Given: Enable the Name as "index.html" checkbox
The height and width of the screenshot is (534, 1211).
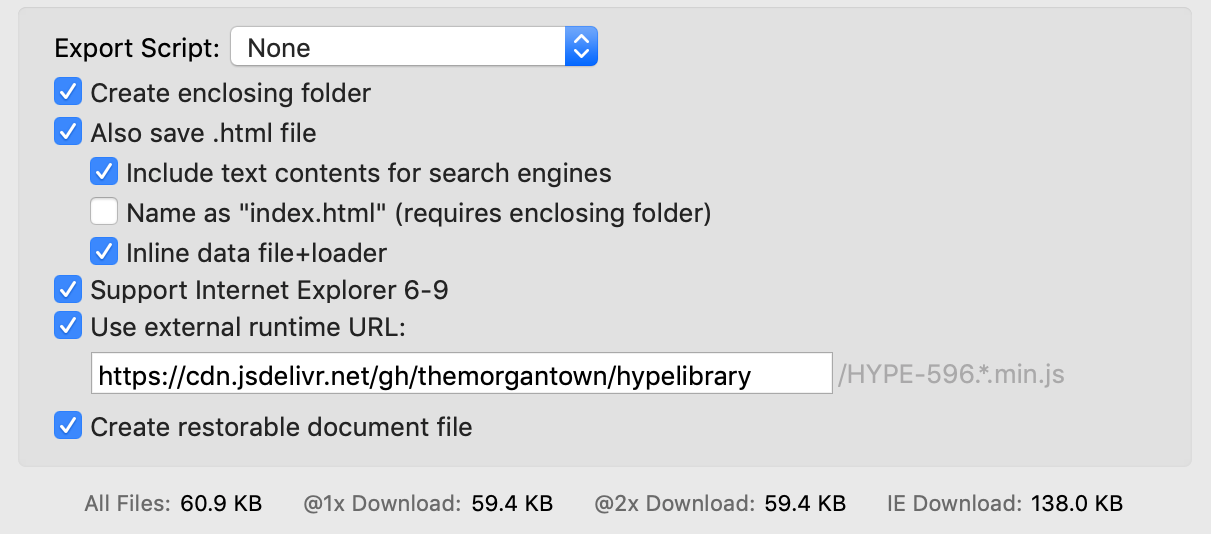Looking at the screenshot, I should [x=104, y=212].
